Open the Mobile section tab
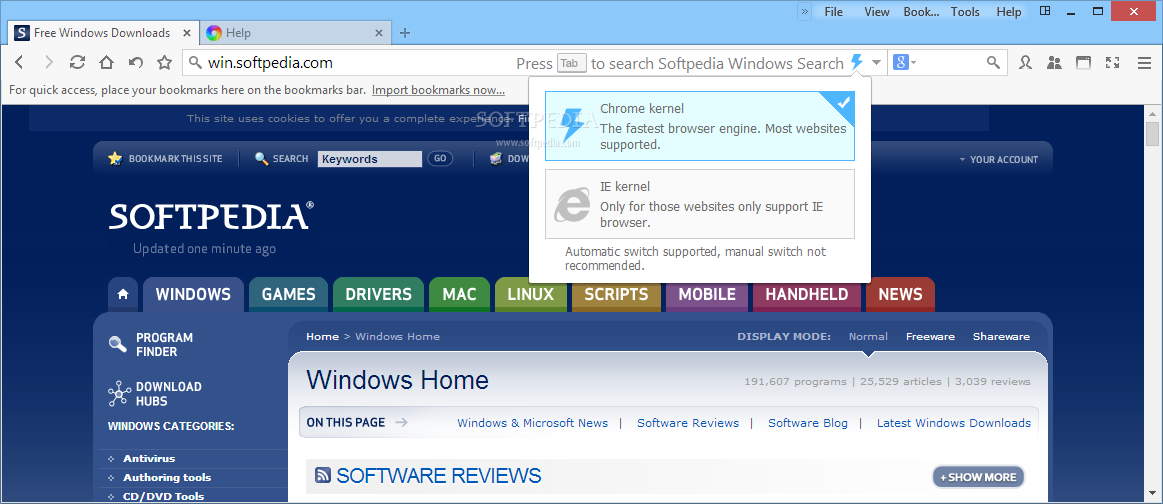 (707, 294)
